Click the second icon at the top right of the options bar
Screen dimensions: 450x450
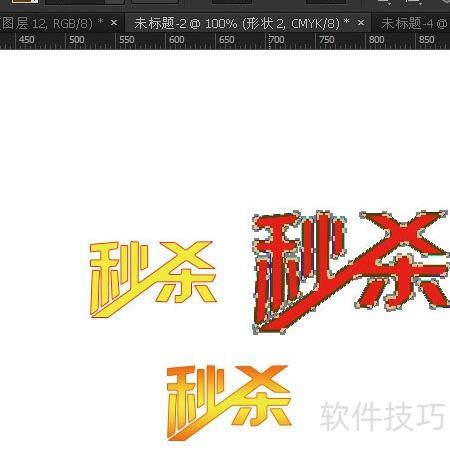click(x=413, y=2)
